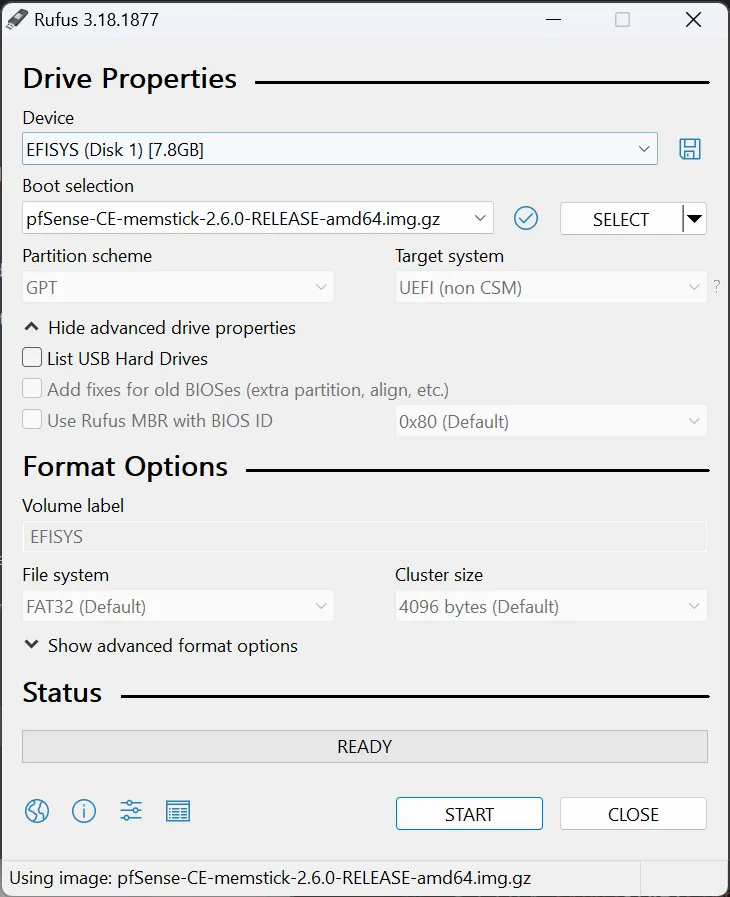
Task: Click the SELECT button to choose image
Action: point(620,219)
